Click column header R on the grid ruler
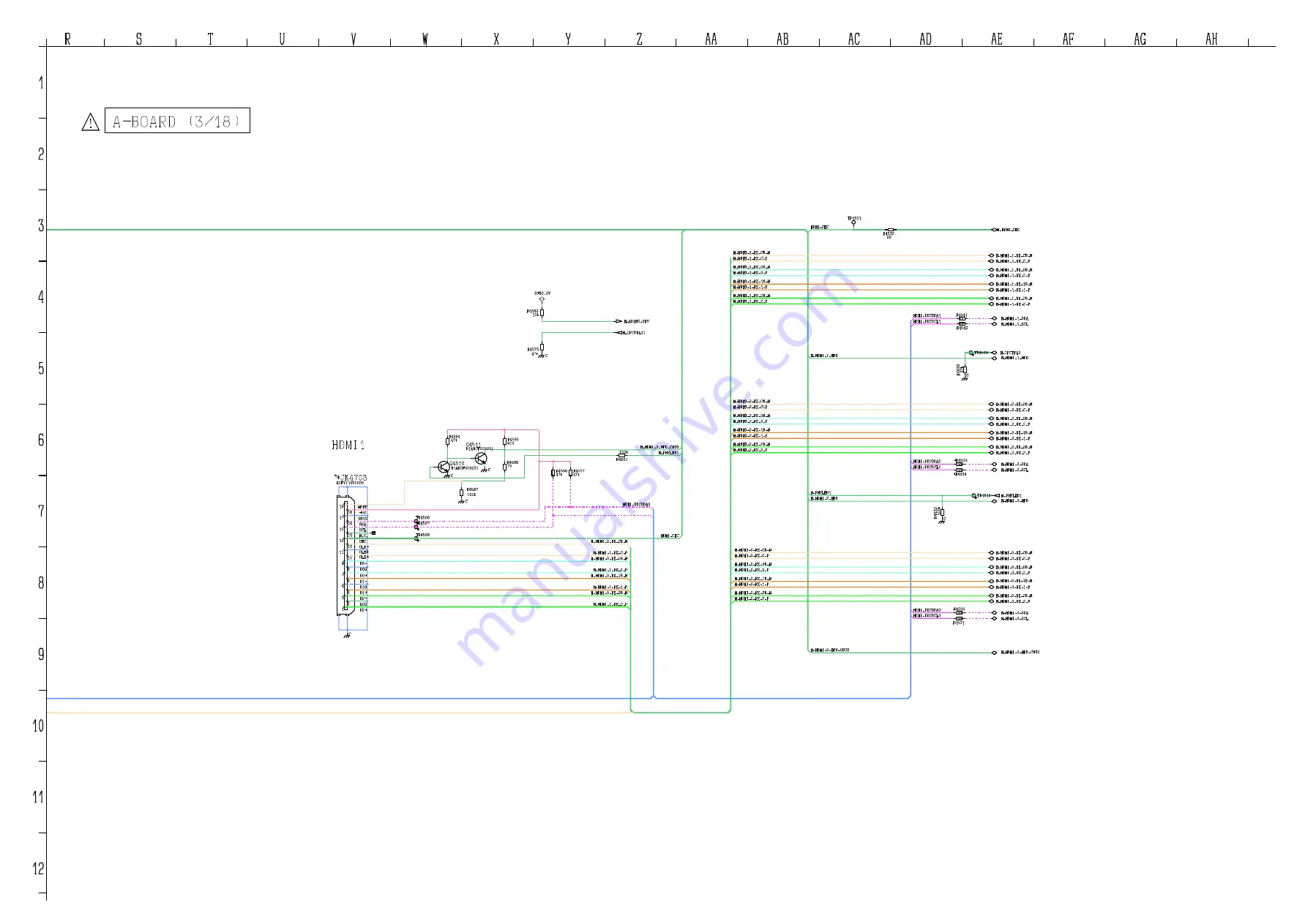Screen dimensions: 1308x924 point(67,39)
